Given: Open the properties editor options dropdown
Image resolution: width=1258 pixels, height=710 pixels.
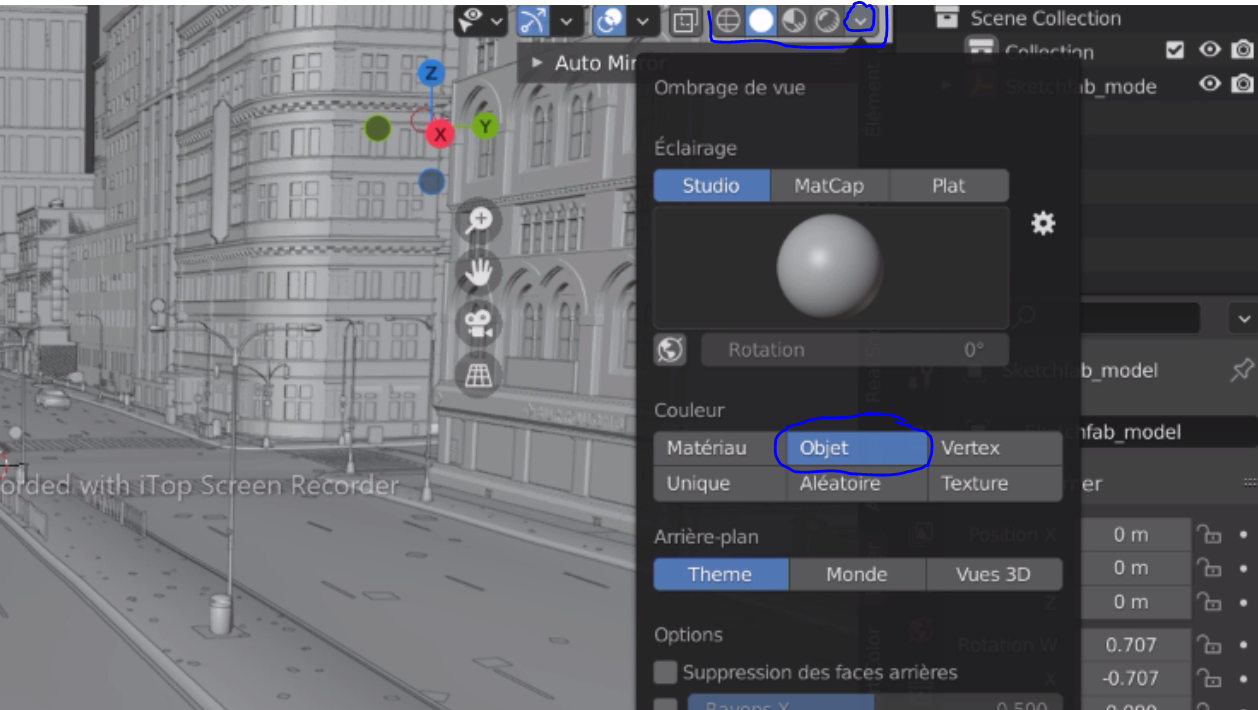Looking at the screenshot, I should coord(1243,319).
